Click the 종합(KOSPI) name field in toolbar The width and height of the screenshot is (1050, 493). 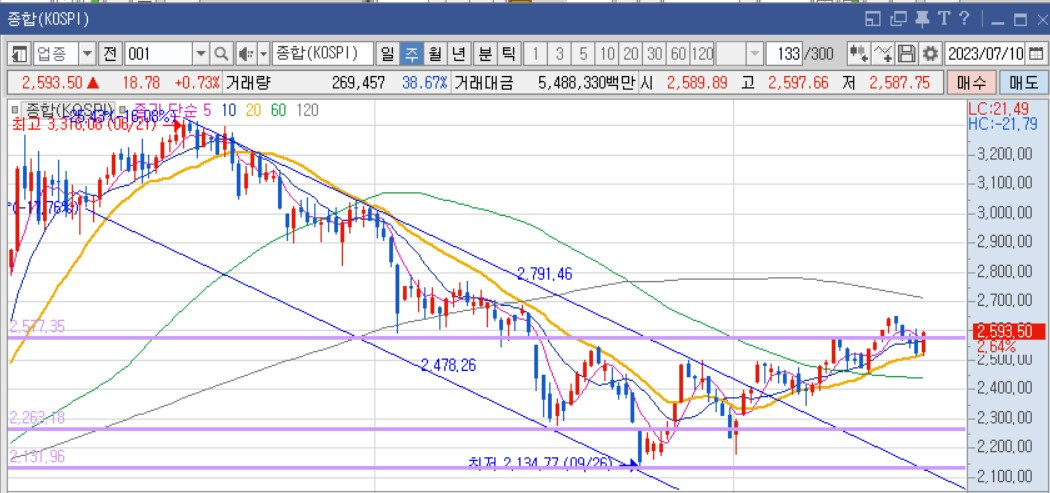click(x=323, y=54)
